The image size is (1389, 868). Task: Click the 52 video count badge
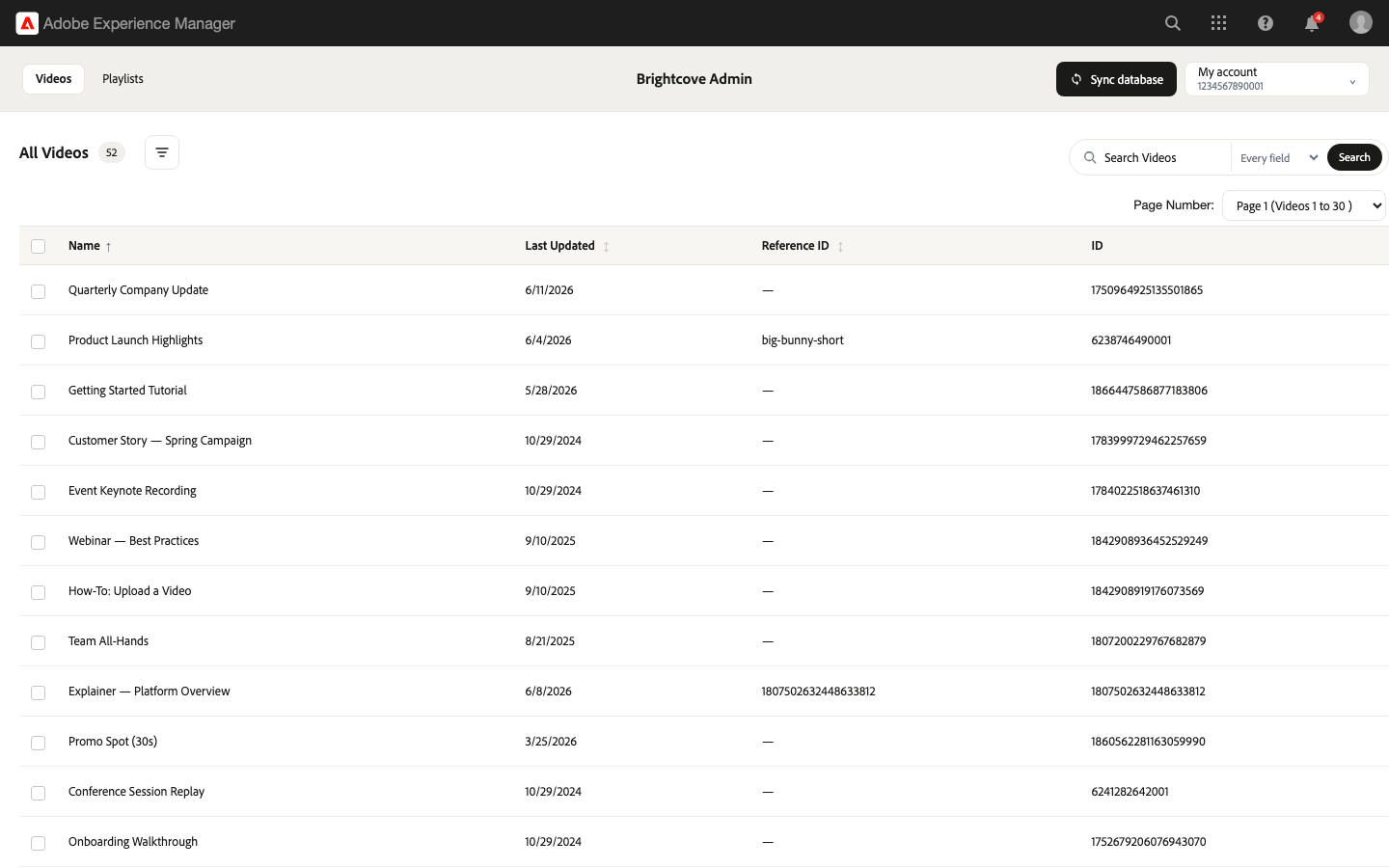(x=112, y=152)
